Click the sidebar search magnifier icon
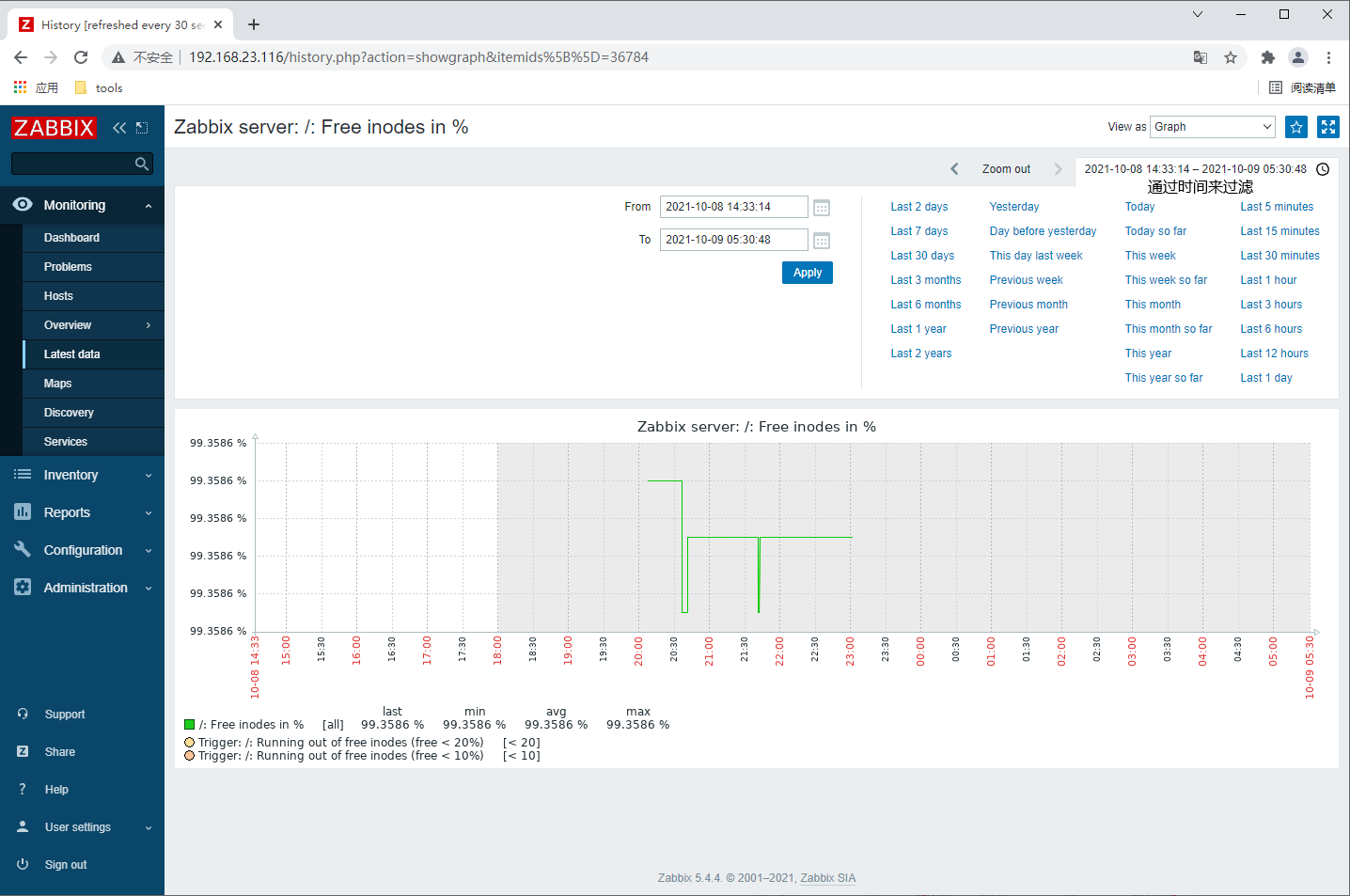1350x896 pixels. click(142, 164)
